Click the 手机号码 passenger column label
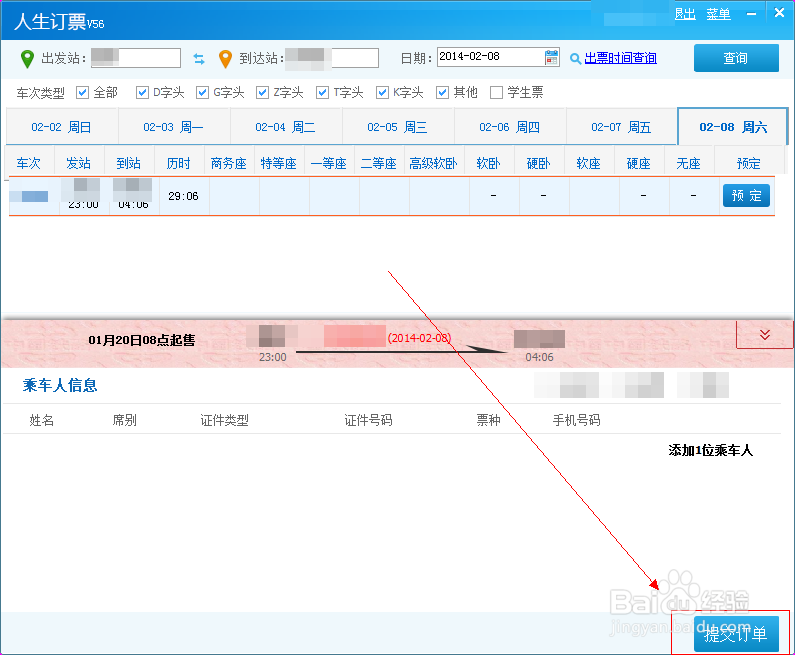Viewport: 795px width, 655px height. point(576,420)
